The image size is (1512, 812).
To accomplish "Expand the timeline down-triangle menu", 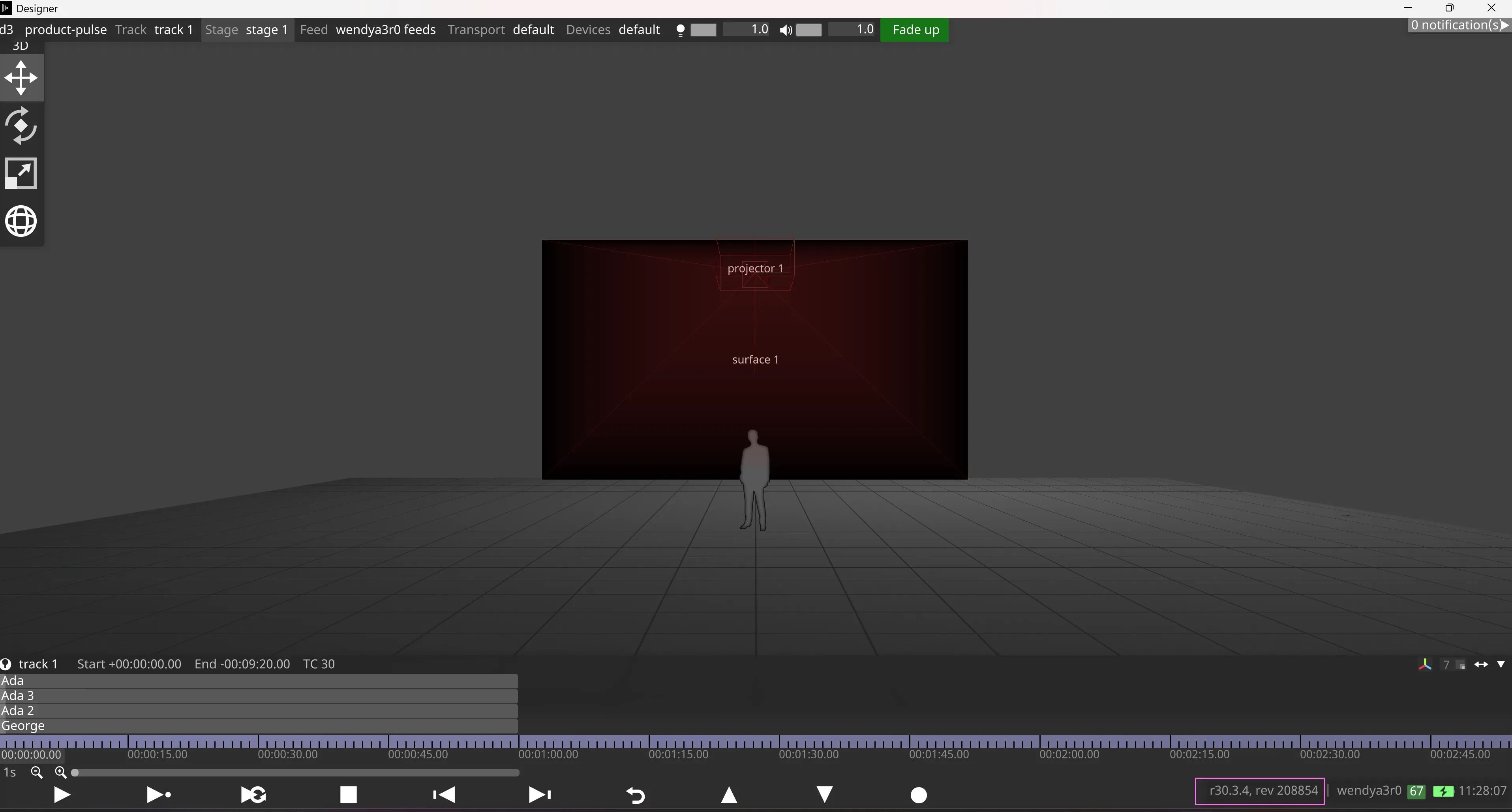I will point(1501,664).
